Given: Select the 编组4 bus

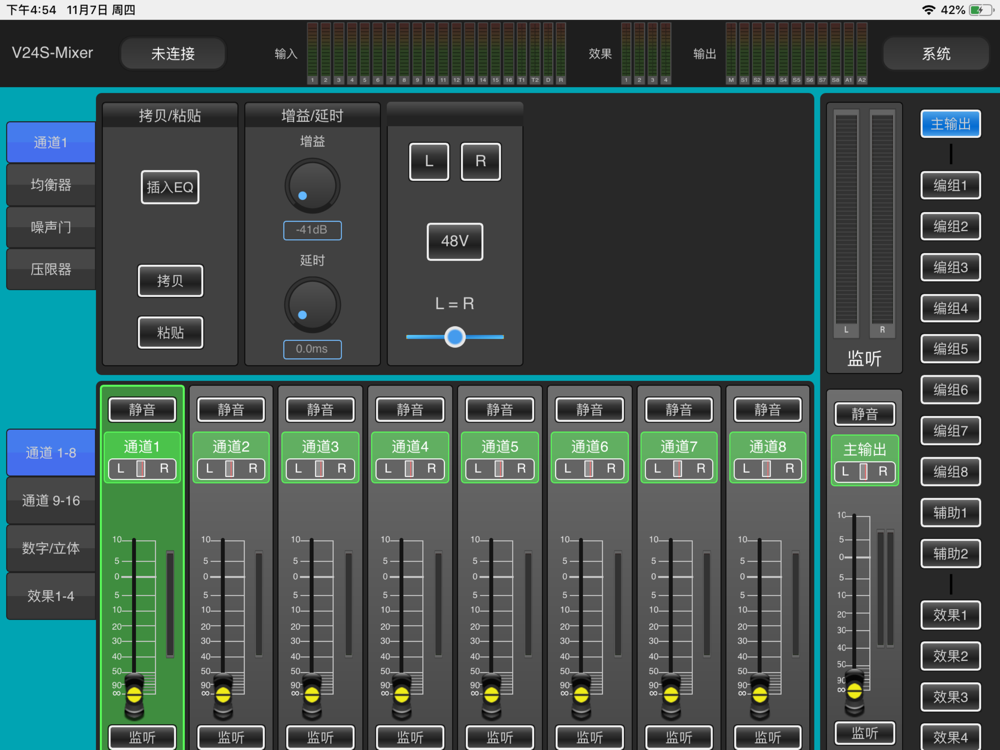Looking at the screenshot, I should click(950, 308).
